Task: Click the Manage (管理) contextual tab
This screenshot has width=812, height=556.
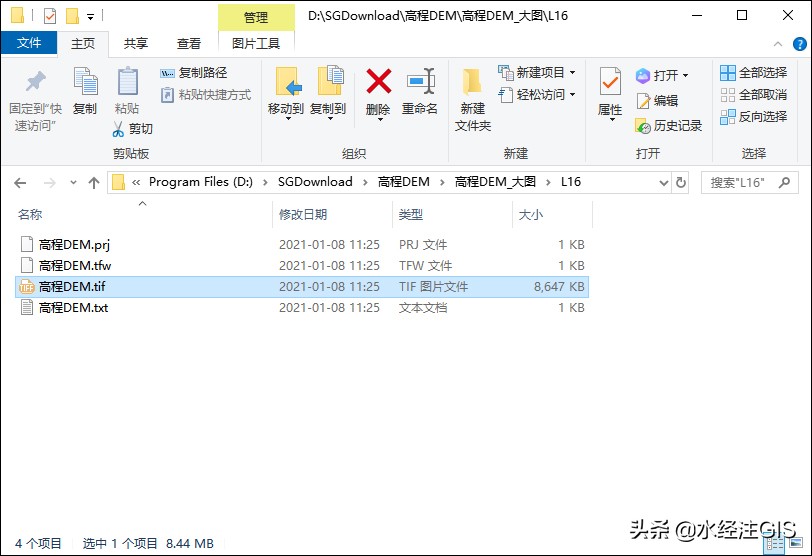Action: pos(256,17)
